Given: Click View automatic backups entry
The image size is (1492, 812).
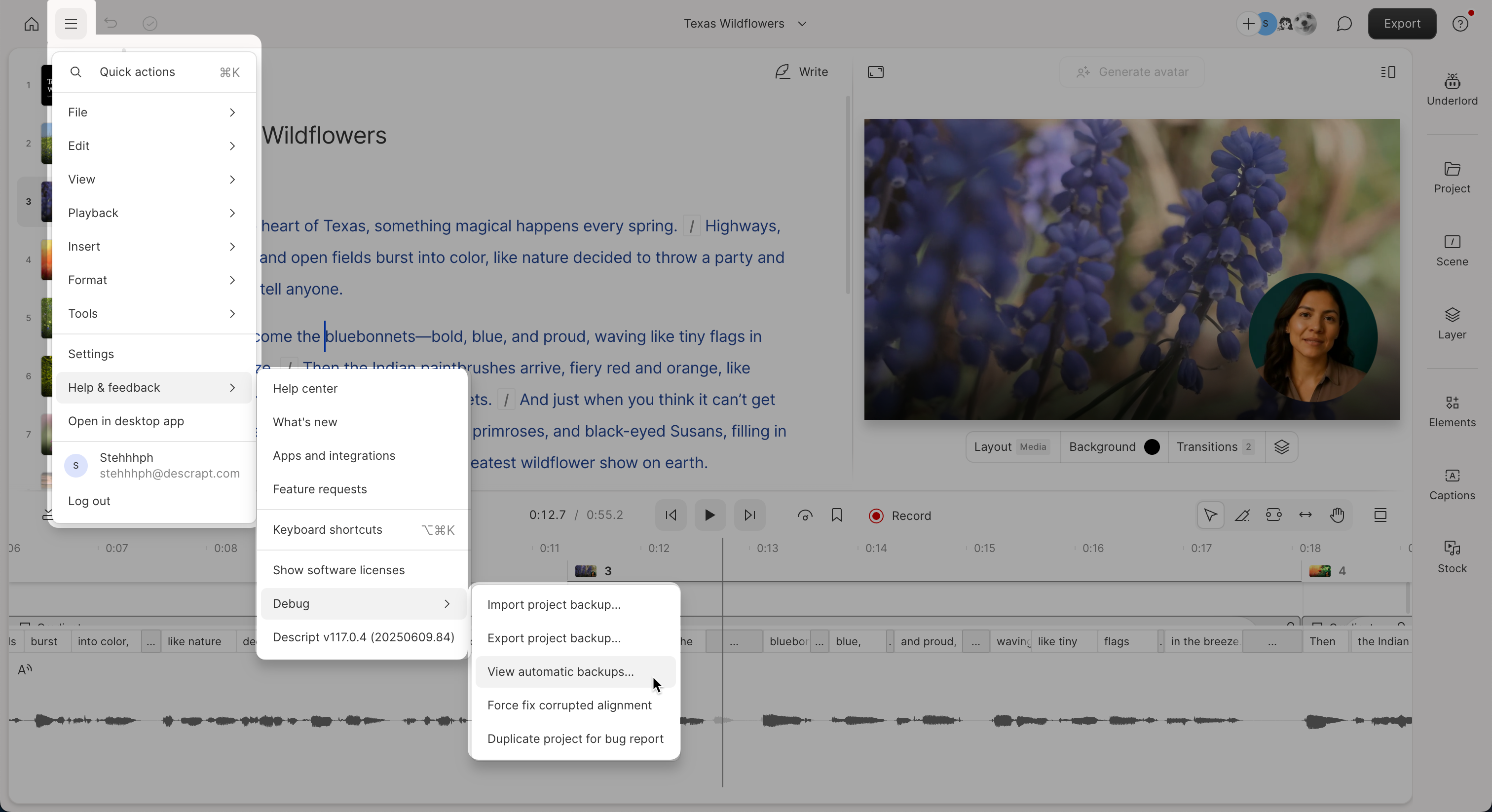Looking at the screenshot, I should click(x=575, y=672).
